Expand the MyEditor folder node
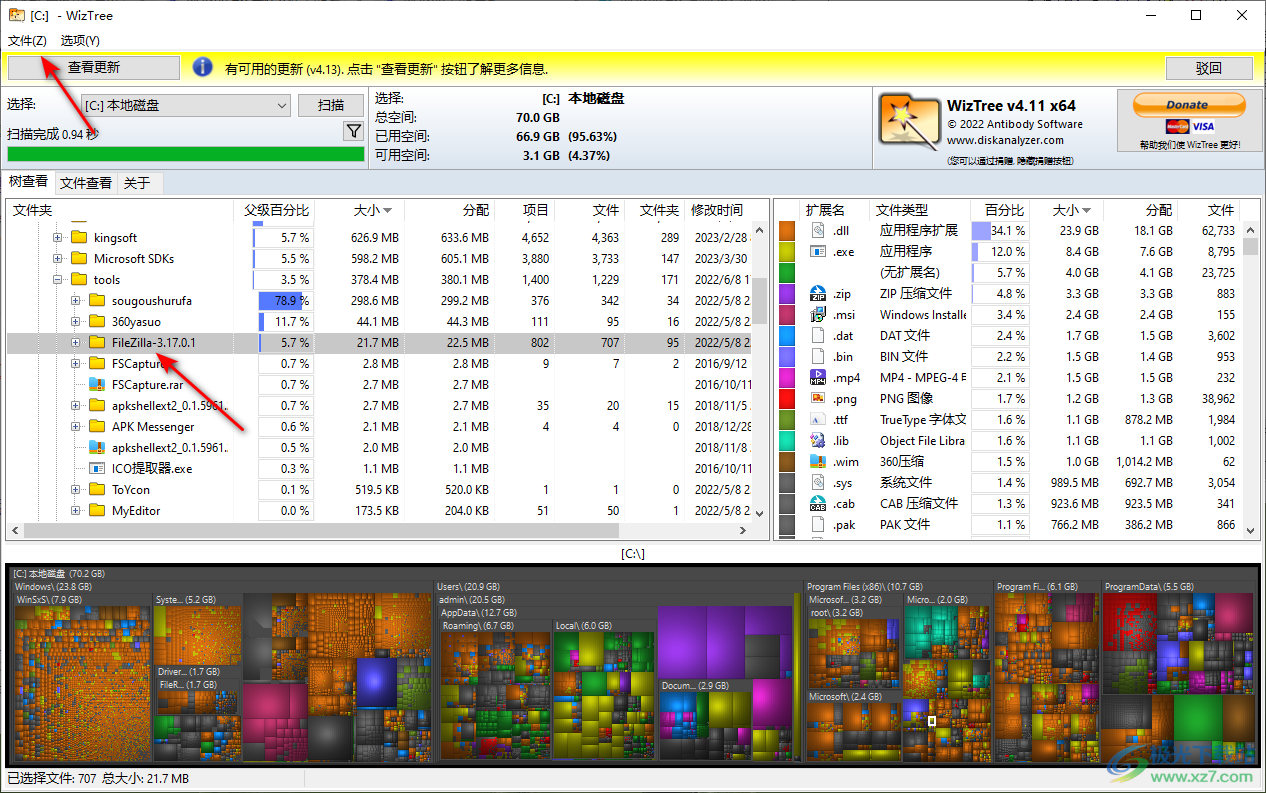This screenshot has width=1266, height=793. click(75, 511)
